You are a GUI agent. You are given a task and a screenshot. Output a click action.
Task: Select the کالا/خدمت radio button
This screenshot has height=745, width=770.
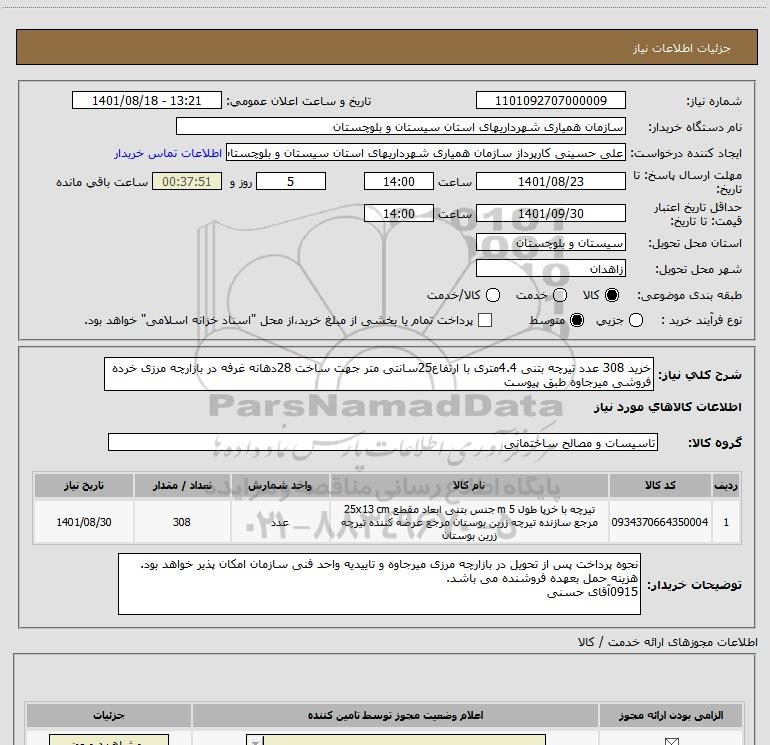[493, 295]
